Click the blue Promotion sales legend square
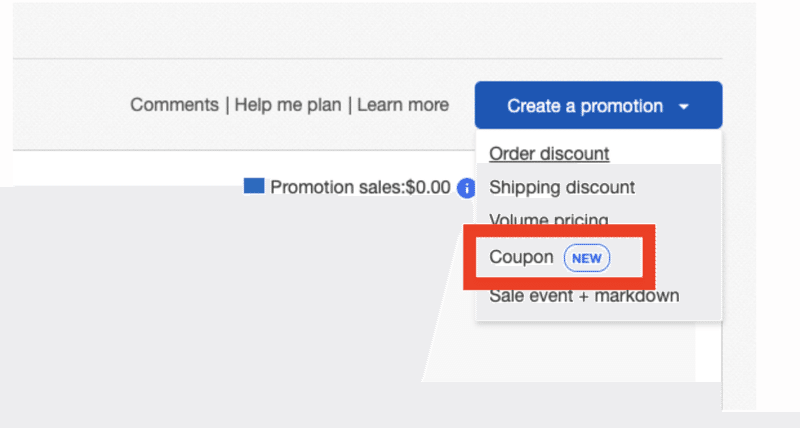 tap(254, 186)
